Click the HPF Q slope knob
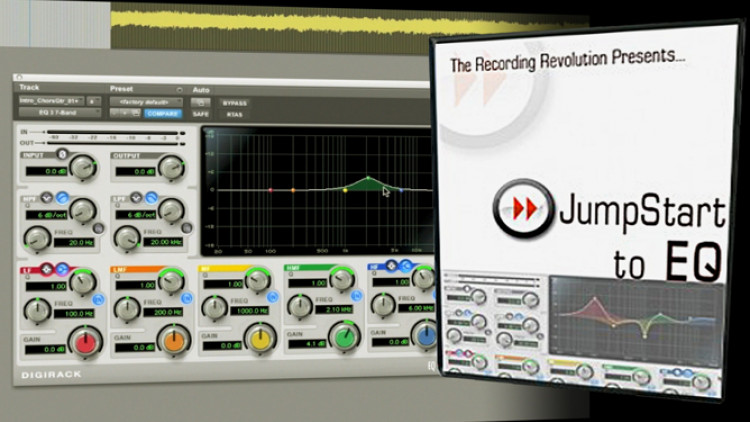The image size is (750, 422). tap(82, 211)
